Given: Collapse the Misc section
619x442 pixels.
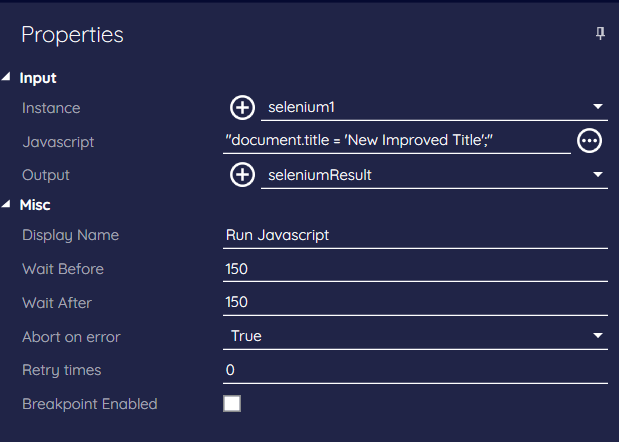Looking at the screenshot, I should tap(8, 205).
